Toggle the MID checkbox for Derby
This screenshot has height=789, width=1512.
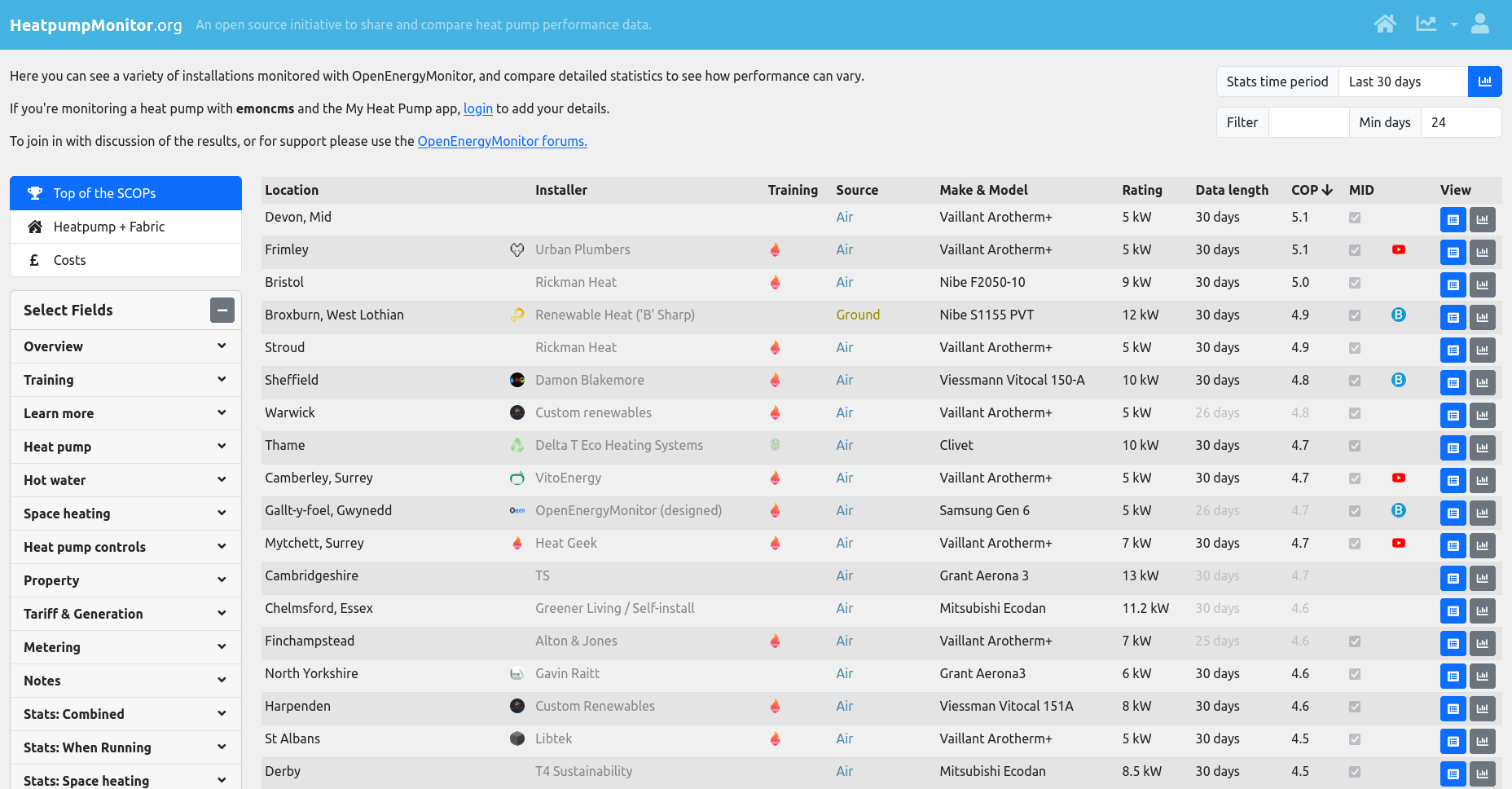[1355, 772]
